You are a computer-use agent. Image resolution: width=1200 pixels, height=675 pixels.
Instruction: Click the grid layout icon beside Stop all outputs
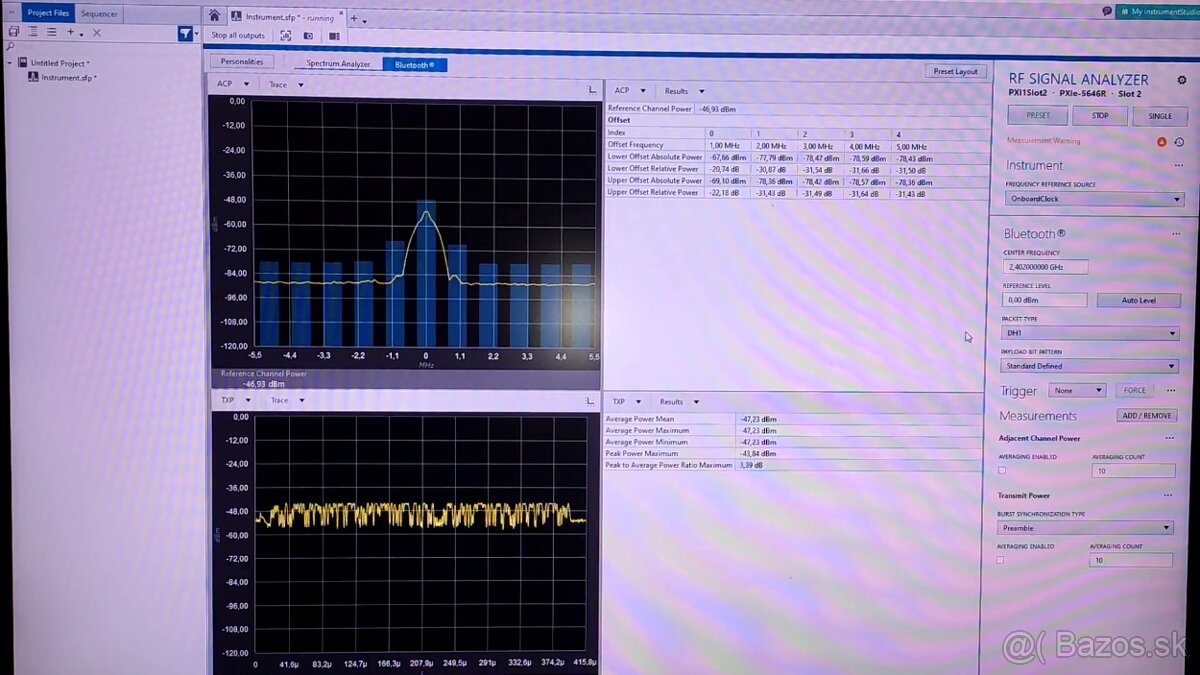click(333, 35)
